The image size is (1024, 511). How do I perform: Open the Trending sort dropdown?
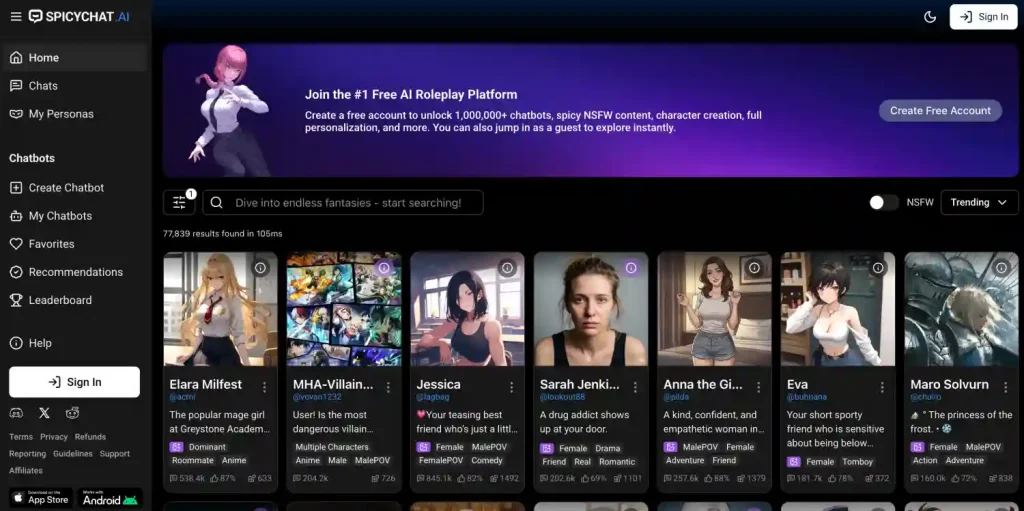[979, 202]
